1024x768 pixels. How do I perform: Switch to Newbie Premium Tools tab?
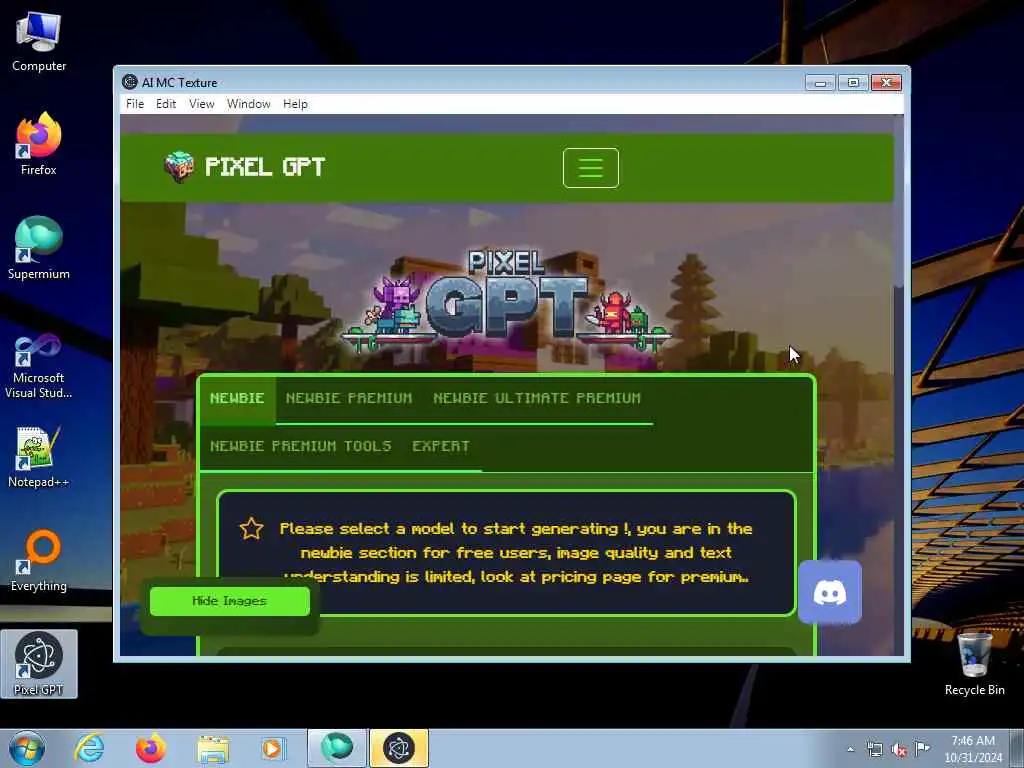300,446
